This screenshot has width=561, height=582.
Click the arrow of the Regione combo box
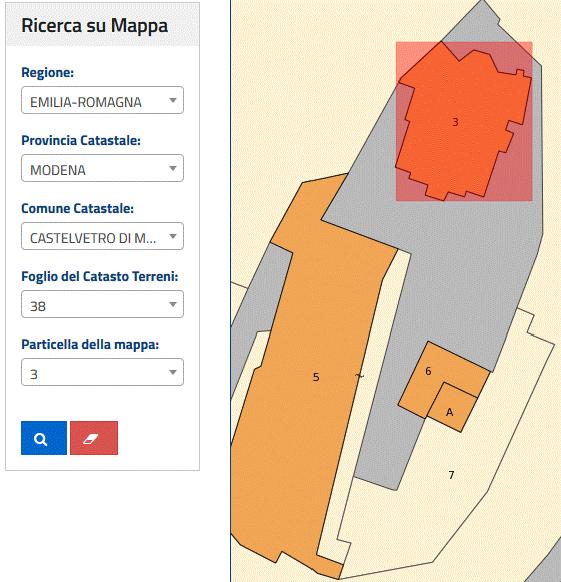173,100
